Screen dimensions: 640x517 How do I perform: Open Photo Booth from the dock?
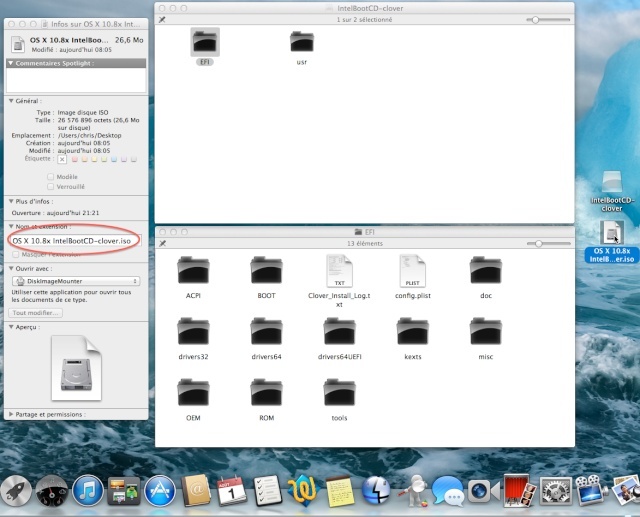519,491
